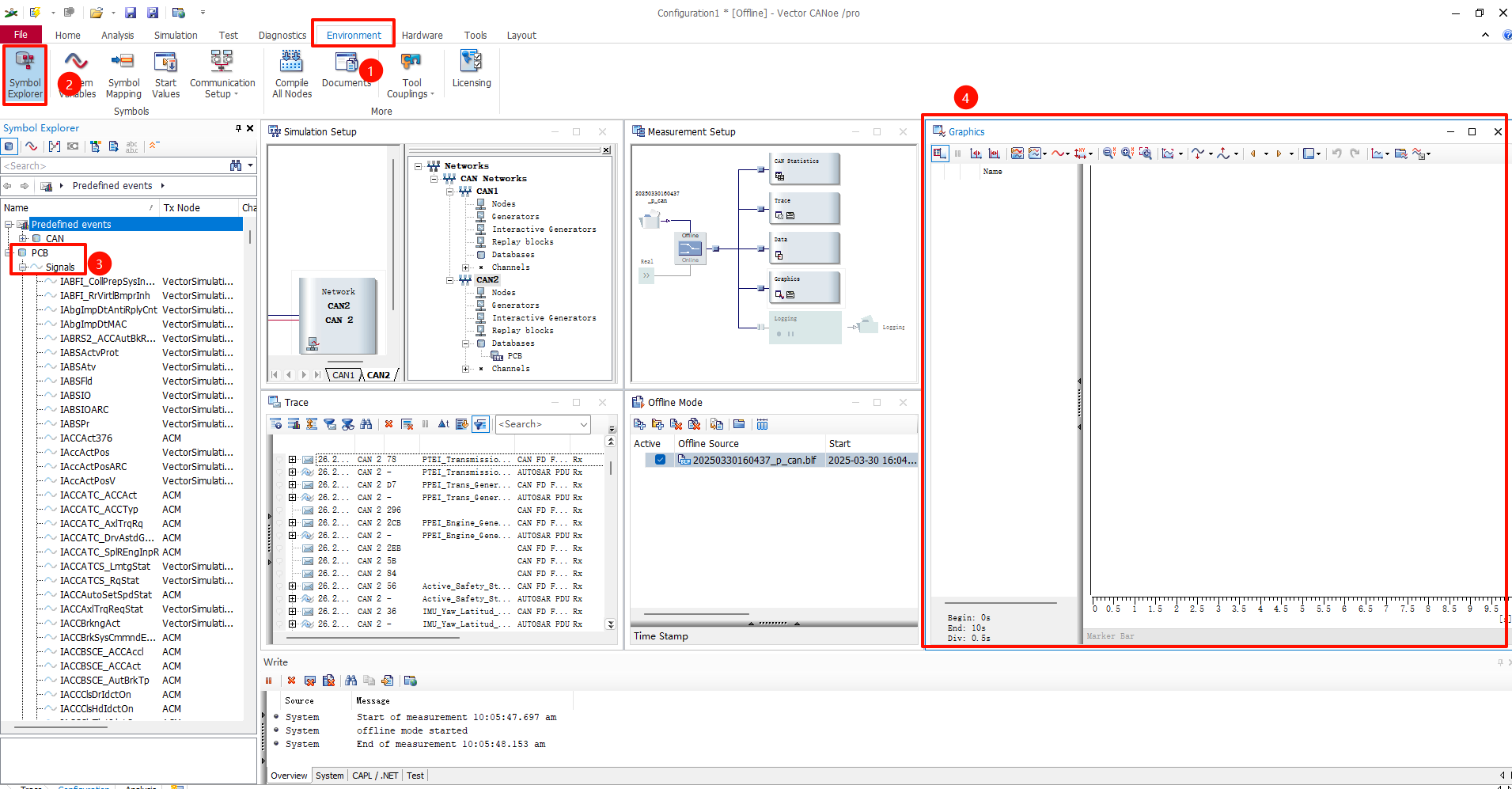Toggle highlighted filter icon in Trace toolbar
The height and width of the screenshot is (789, 1512).
click(480, 424)
